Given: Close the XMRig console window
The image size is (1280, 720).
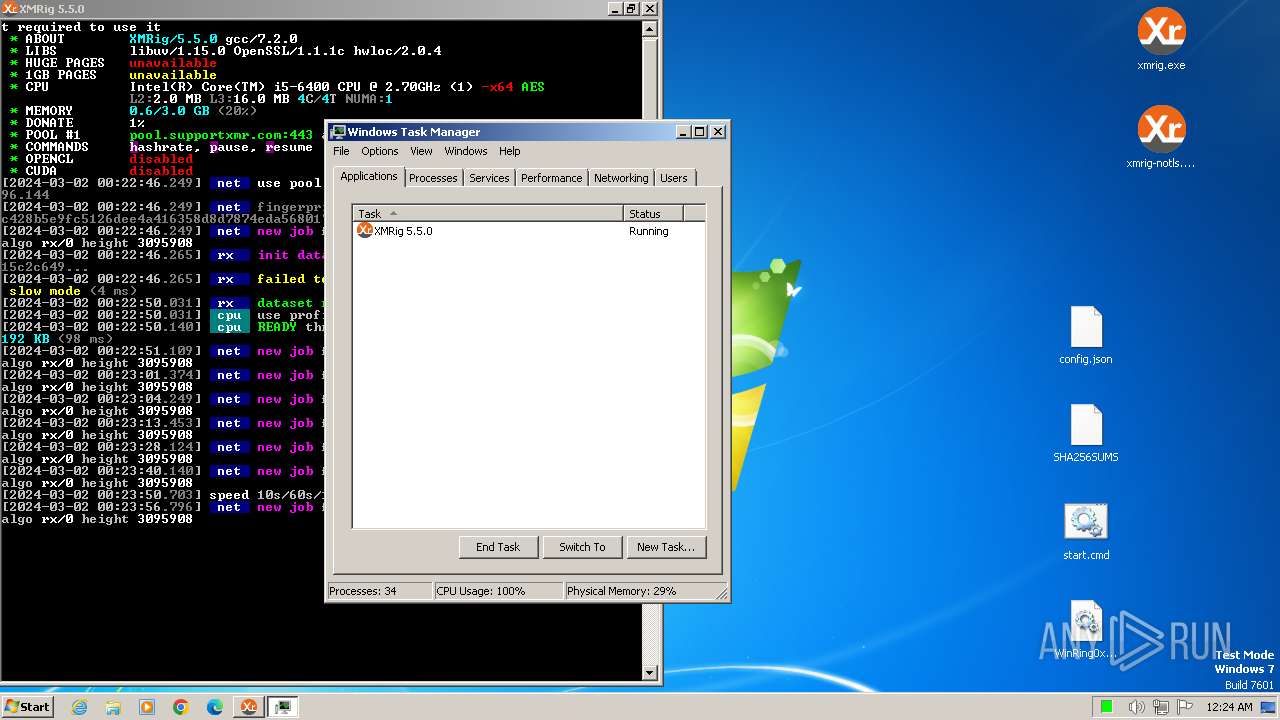Looking at the screenshot, I should pyautogui.click(x=650, y=8).
